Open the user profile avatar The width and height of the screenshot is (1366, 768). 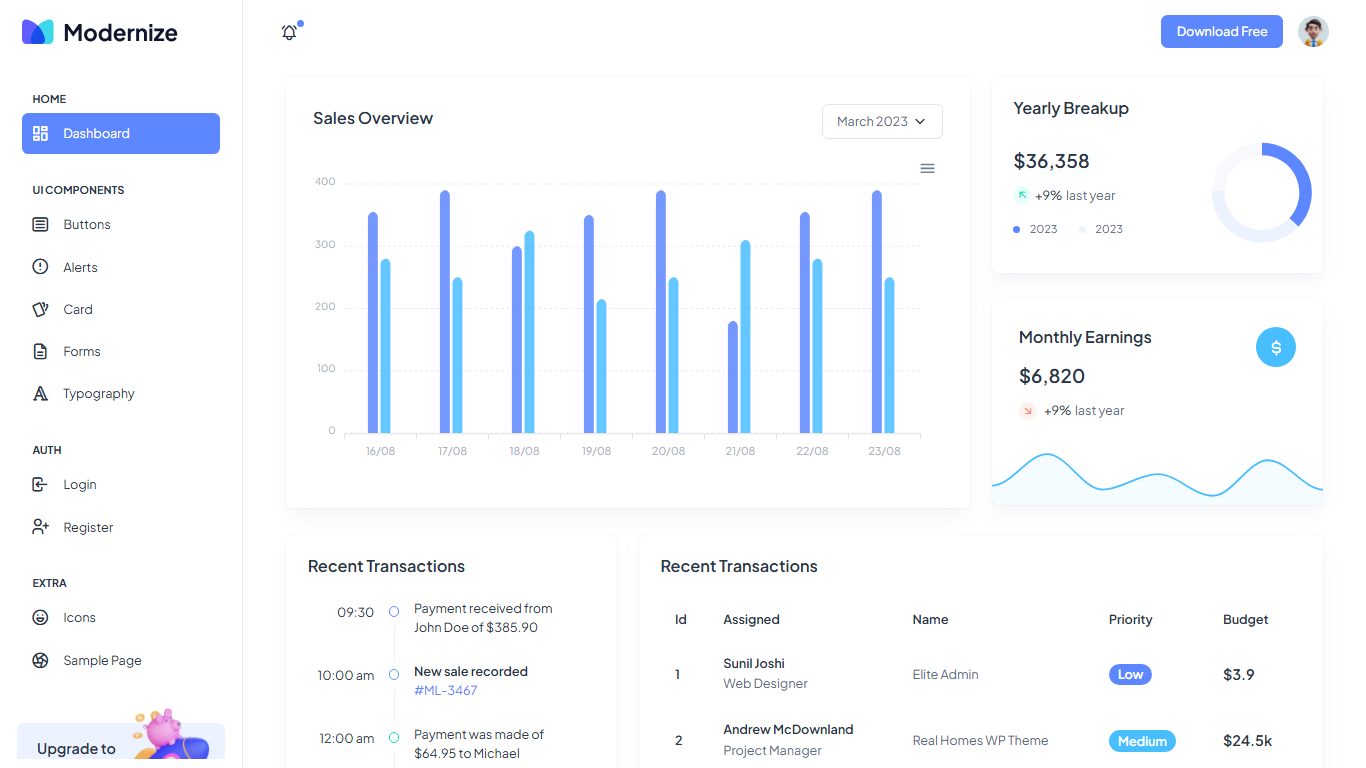(x=1313, y=32)
